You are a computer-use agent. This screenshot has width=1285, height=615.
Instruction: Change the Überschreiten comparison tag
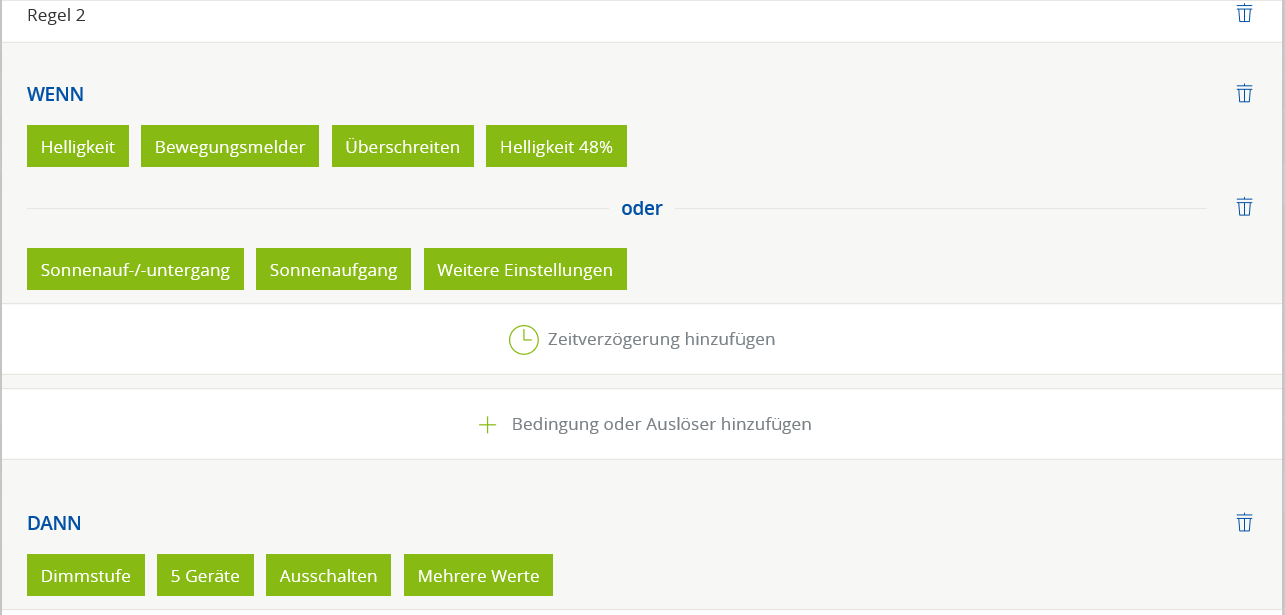point(403,147)
